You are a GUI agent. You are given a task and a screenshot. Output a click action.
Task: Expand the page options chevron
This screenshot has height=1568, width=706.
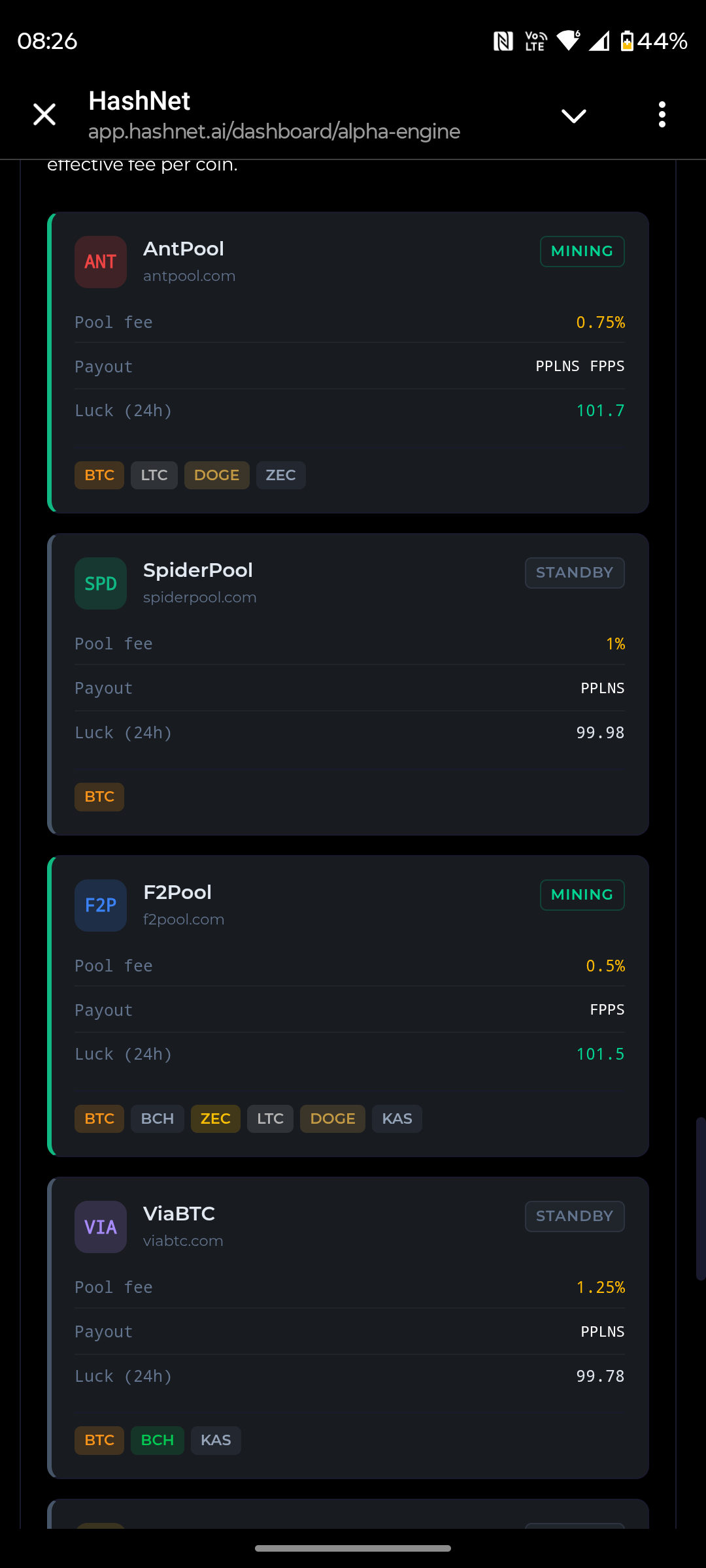point(573,116)
